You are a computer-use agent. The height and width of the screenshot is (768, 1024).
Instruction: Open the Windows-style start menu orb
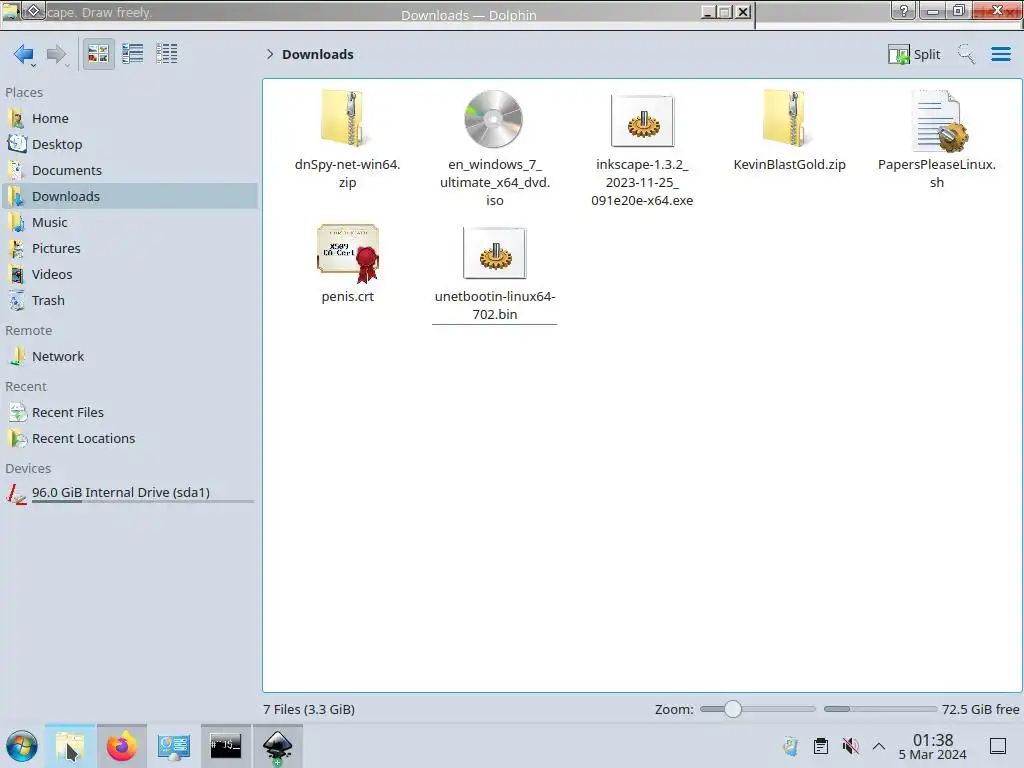click(22, 746)
